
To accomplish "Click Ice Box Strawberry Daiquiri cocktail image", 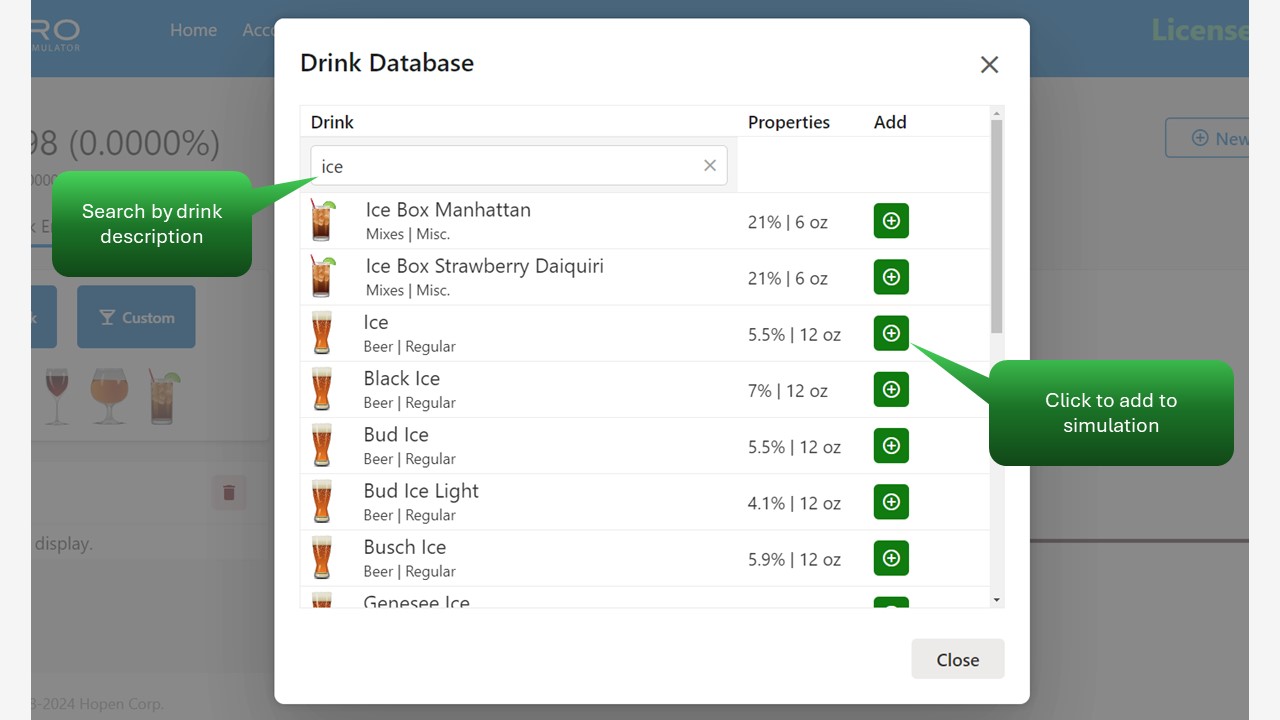I will coord(322,276).
